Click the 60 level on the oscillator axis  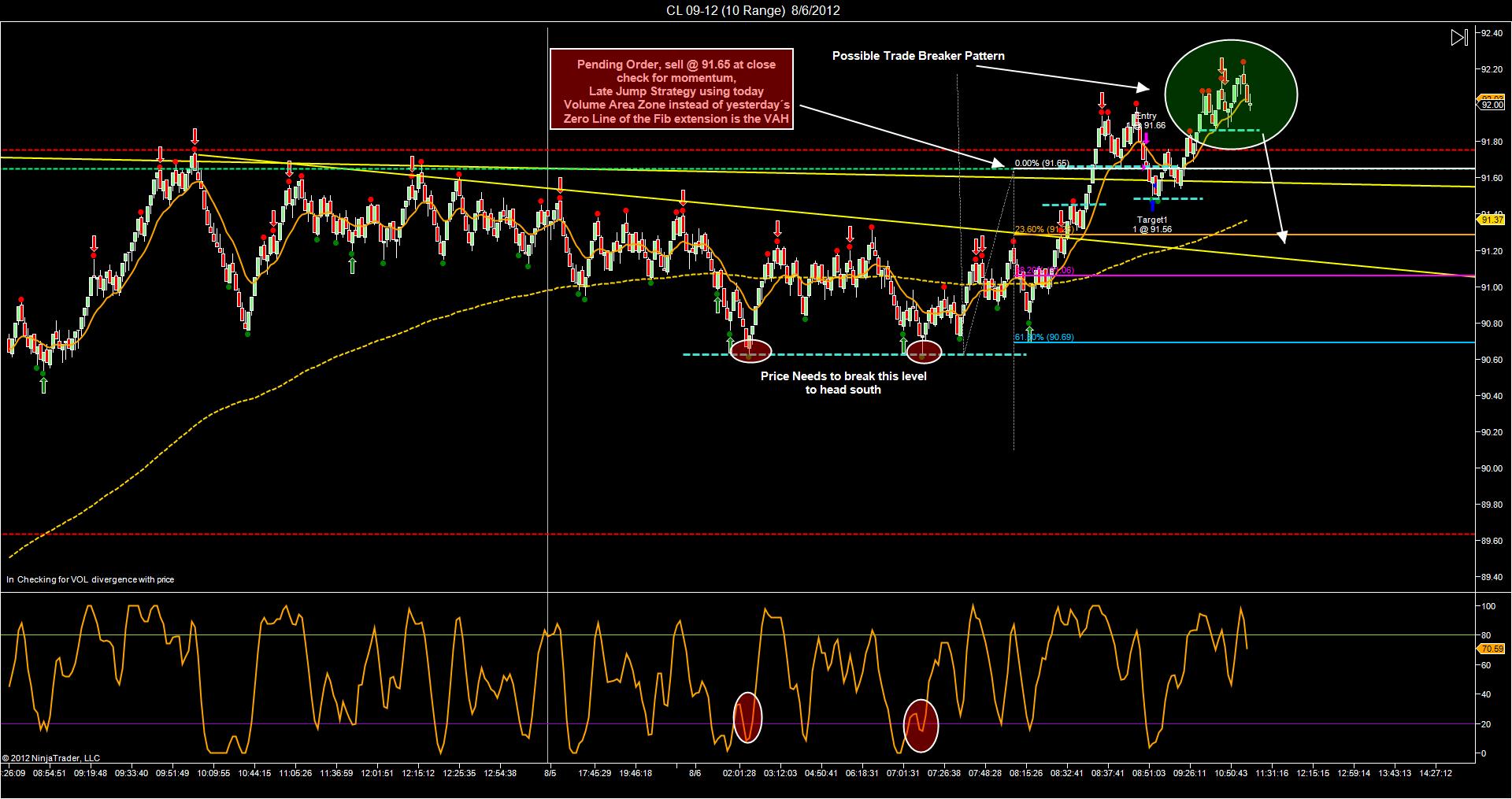[x=1486, y=665]
